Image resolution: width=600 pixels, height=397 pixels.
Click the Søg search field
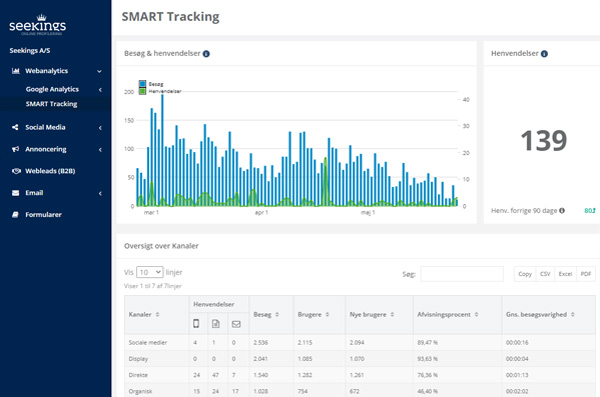[x=462, y=274]
